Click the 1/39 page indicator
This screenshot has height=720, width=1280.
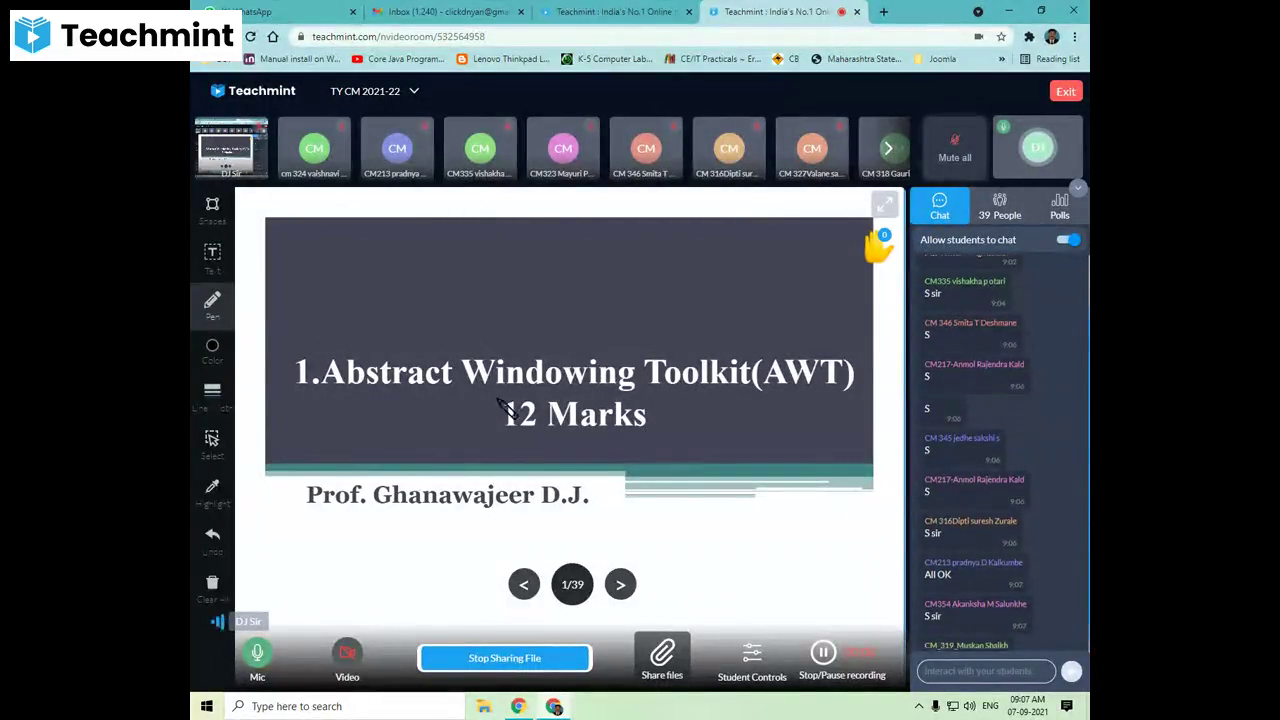pyautogui.click(x=572, y=585)
